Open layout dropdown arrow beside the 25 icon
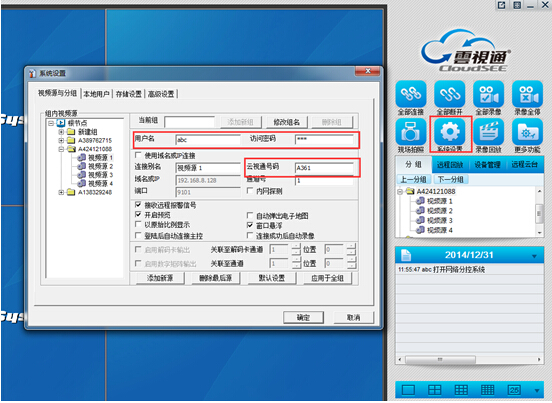 tap(537, 390)
